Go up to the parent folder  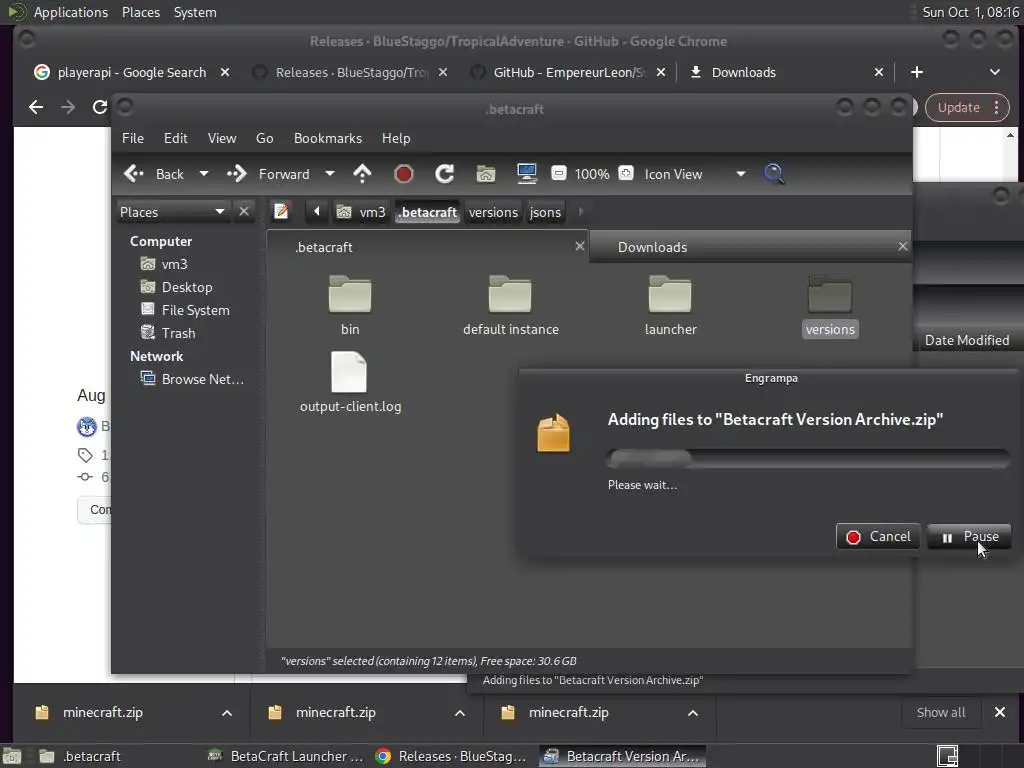[x=362, y=174]
